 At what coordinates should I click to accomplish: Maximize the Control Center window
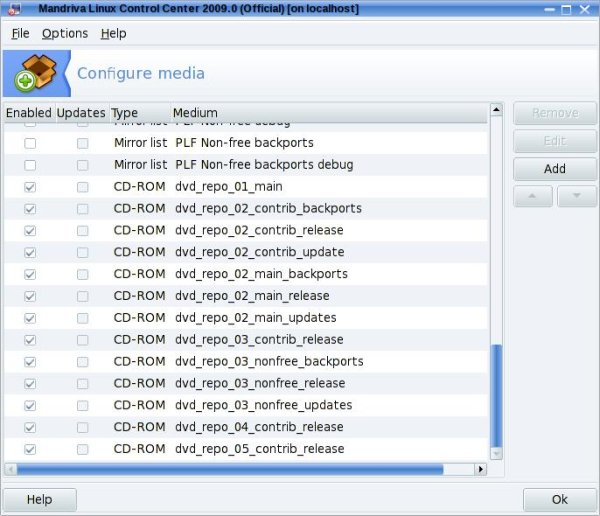click(566, 9)
